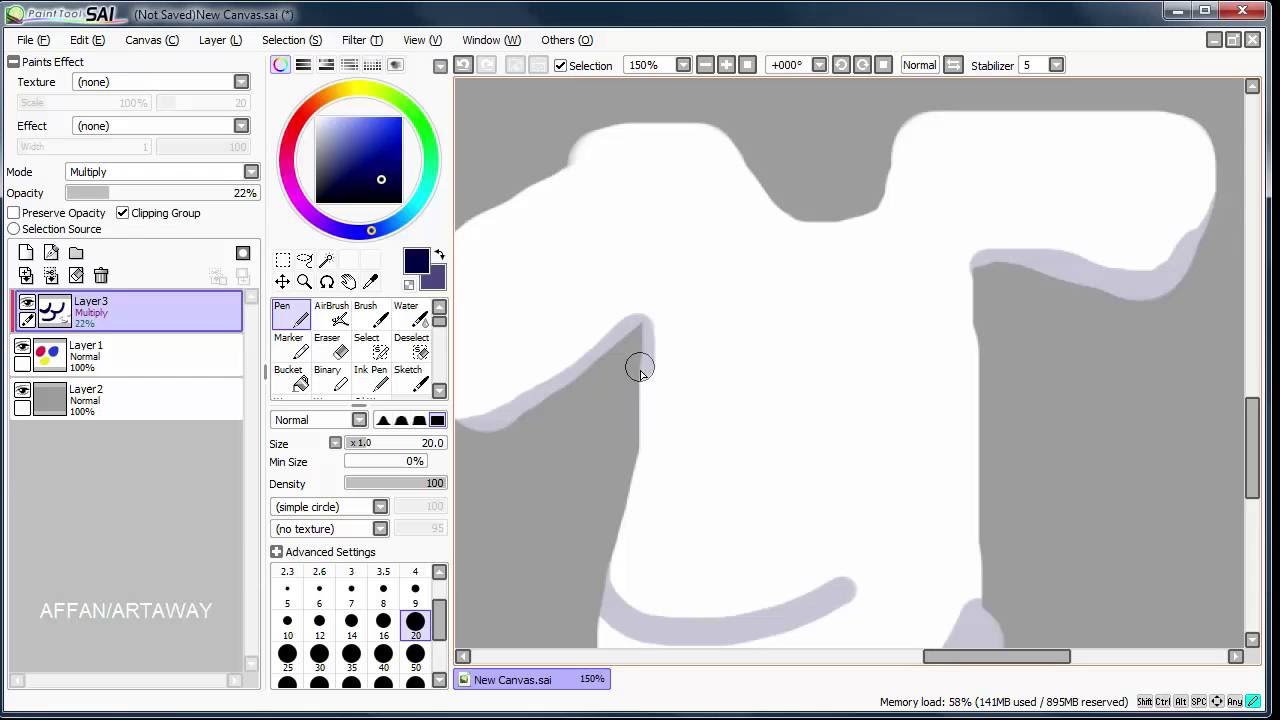Hide Layer3 using its eye icon
This screenshot has height=720, width=1280.
[27, 302]
